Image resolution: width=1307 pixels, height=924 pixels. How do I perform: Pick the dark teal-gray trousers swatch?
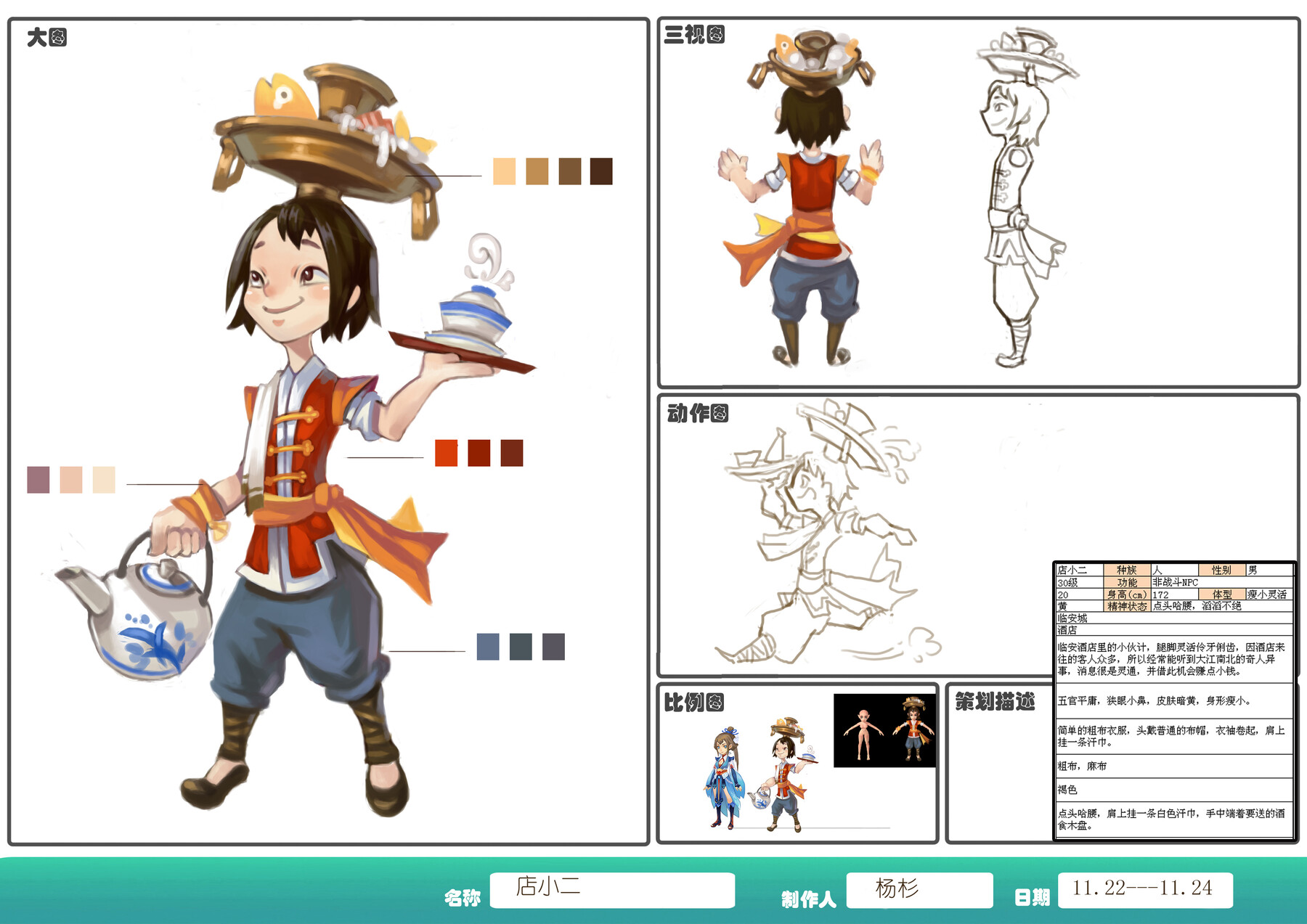click(x=521, y=647)
